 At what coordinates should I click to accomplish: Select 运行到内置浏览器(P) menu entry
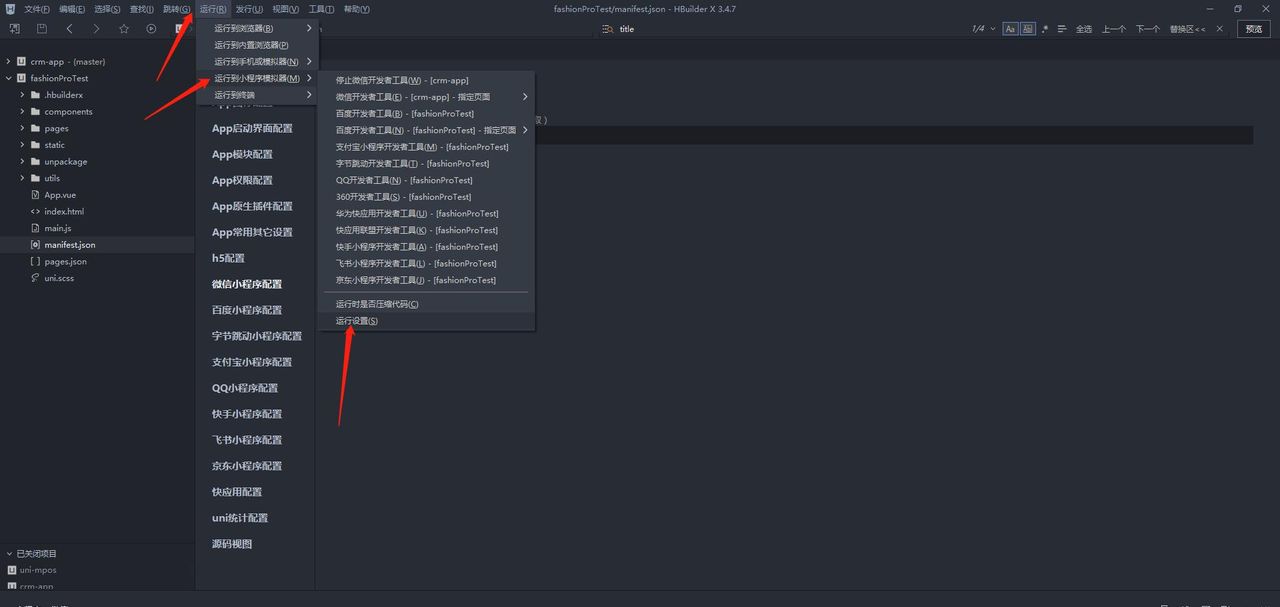(x=257, y=45)
